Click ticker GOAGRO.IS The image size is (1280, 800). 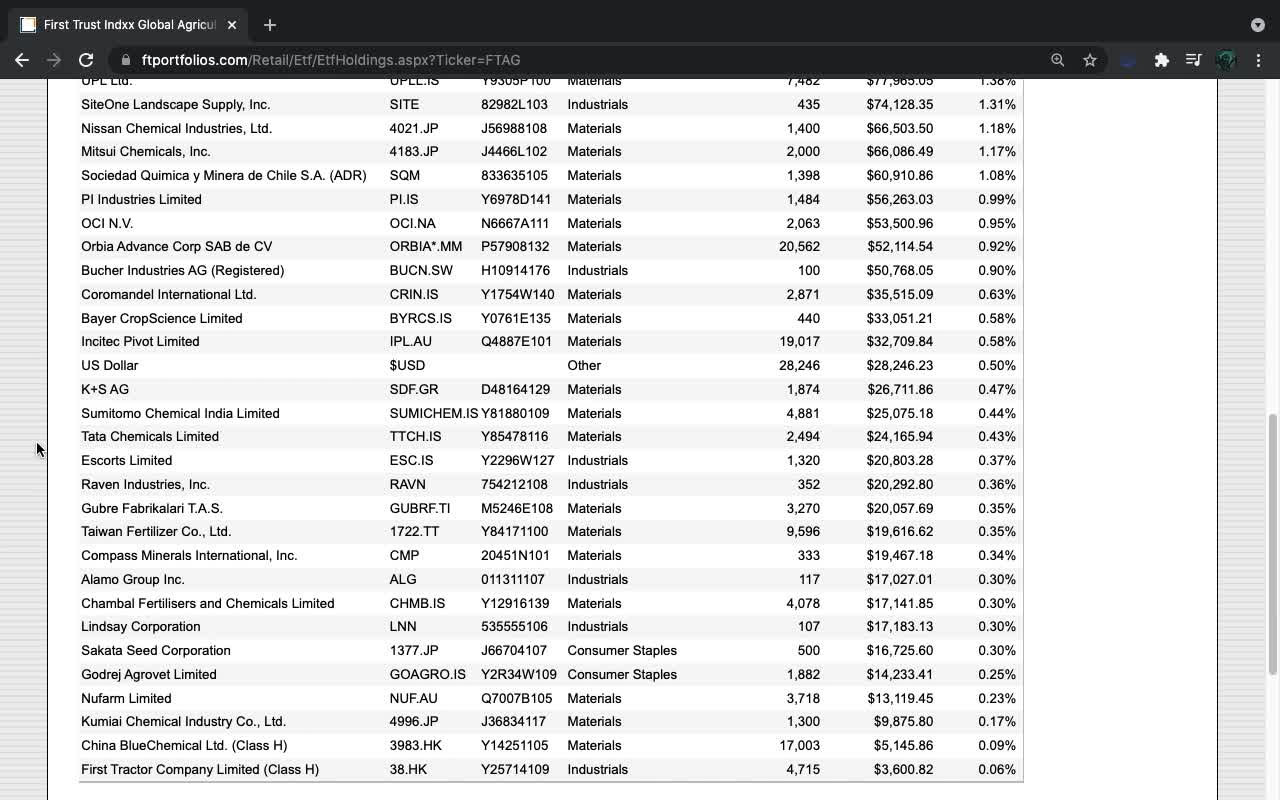(x=428, y=674)
